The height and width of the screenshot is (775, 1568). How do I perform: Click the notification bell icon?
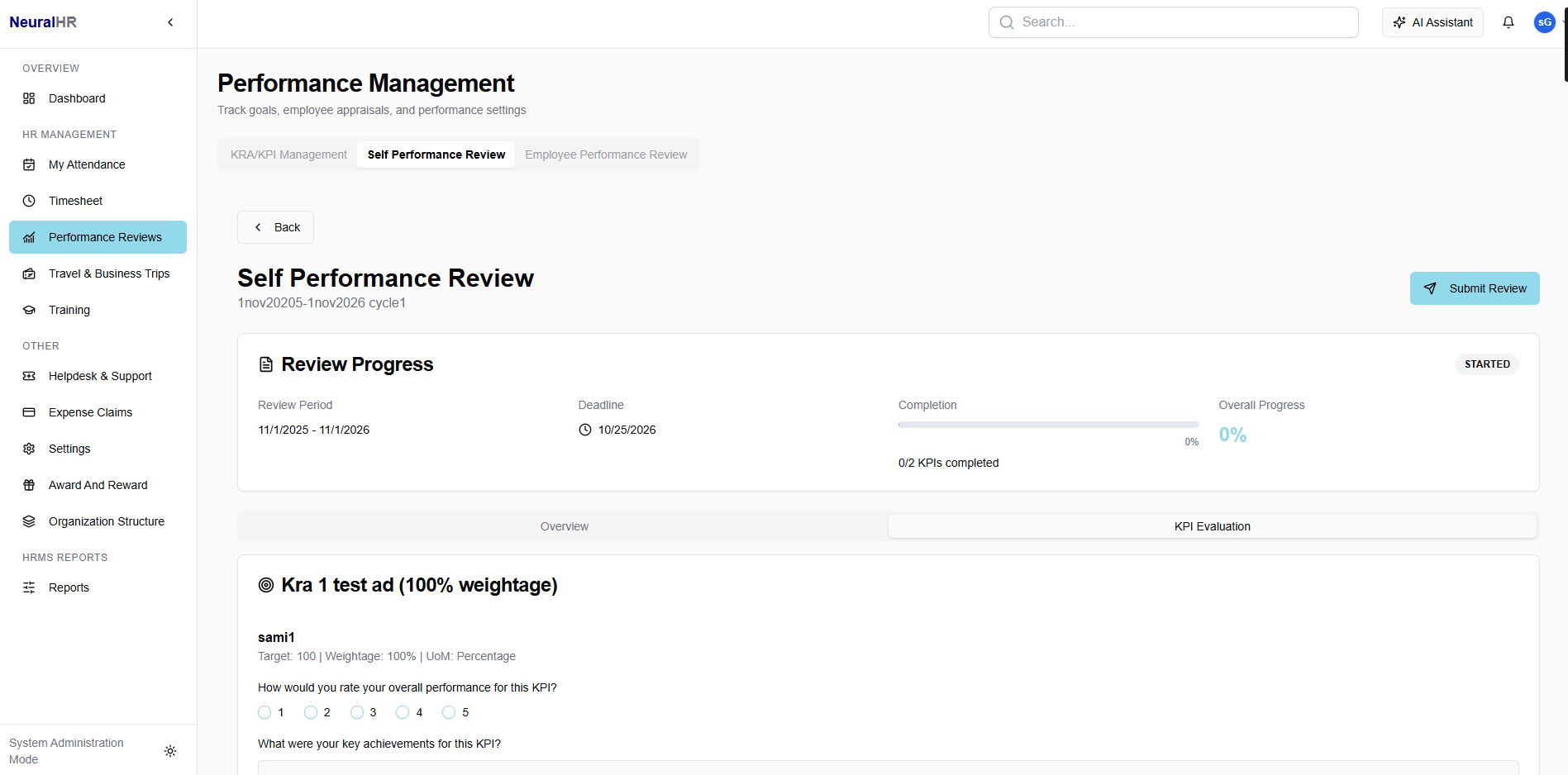[1508, 22]
